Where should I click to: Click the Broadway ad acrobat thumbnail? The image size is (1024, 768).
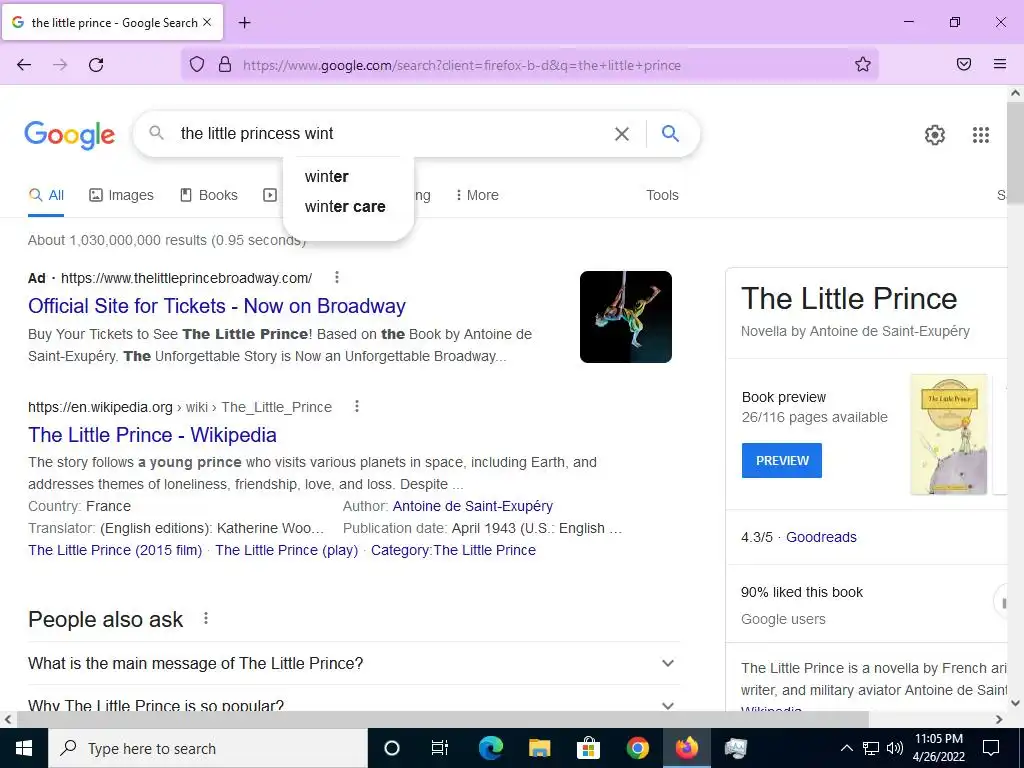[x=626, y=317]
